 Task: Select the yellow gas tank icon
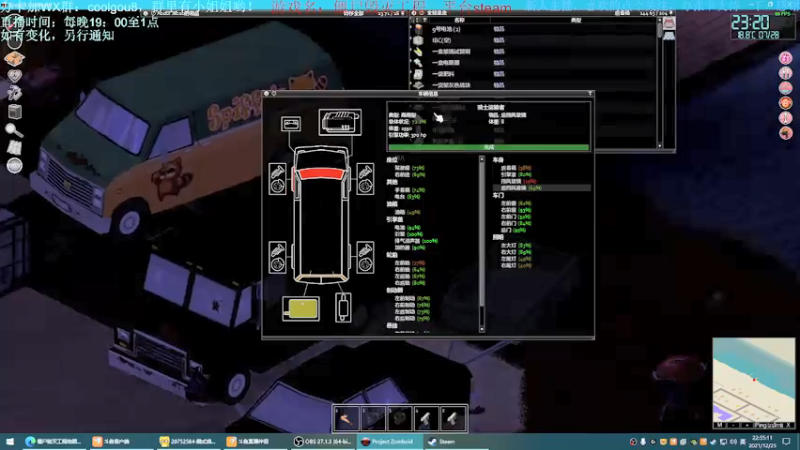coord(301,309)
